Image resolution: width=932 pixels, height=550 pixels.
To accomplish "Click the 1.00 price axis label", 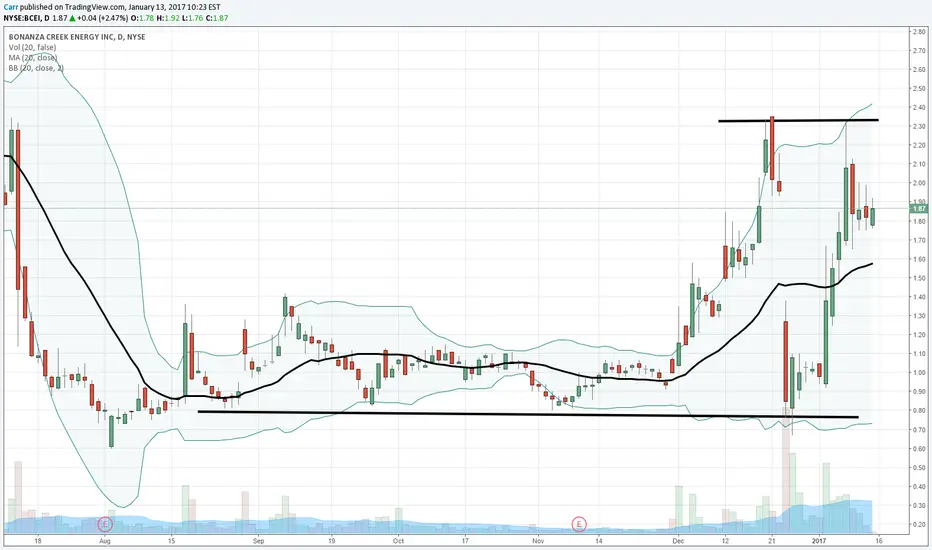I will point(919,373).
